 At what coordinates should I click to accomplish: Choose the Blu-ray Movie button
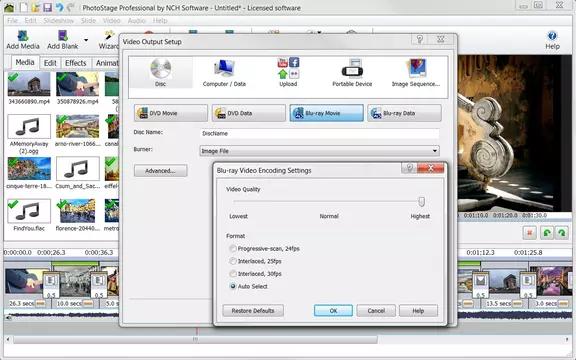pos(327,113)
